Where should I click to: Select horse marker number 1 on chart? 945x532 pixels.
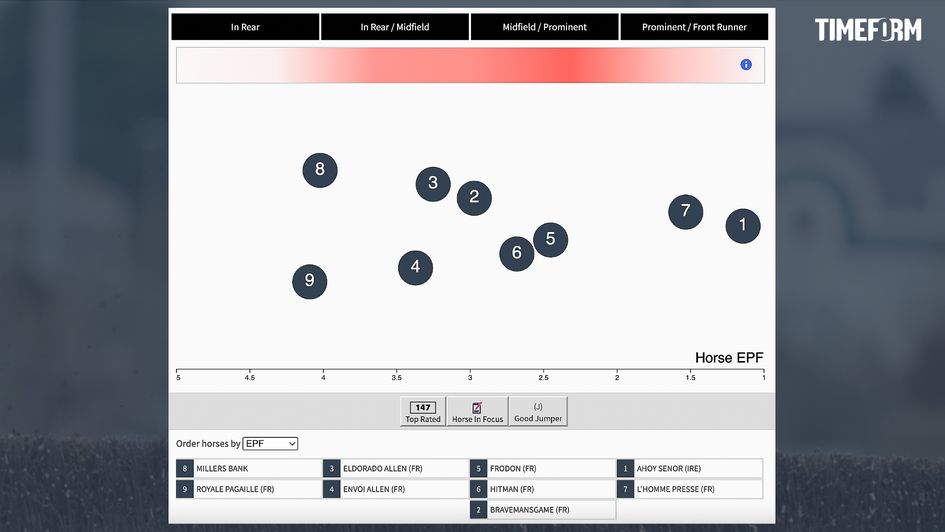pos(742,225)
